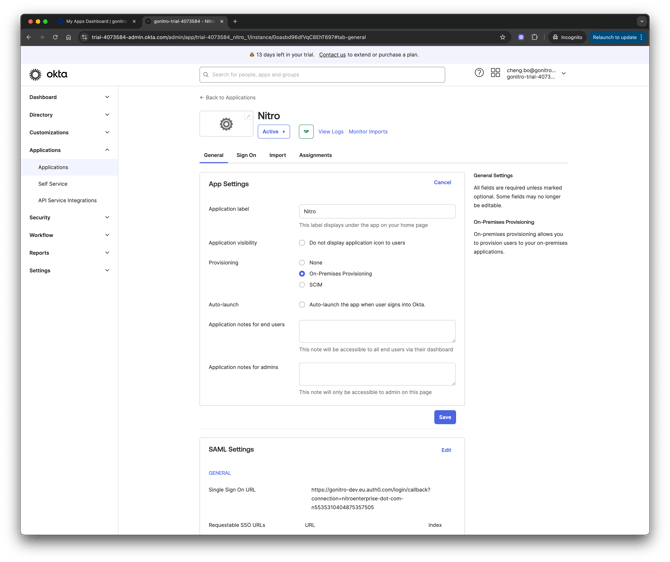Click the Incognito indicator
Viewport: 670px width, 562px height.
pos(567,37)
